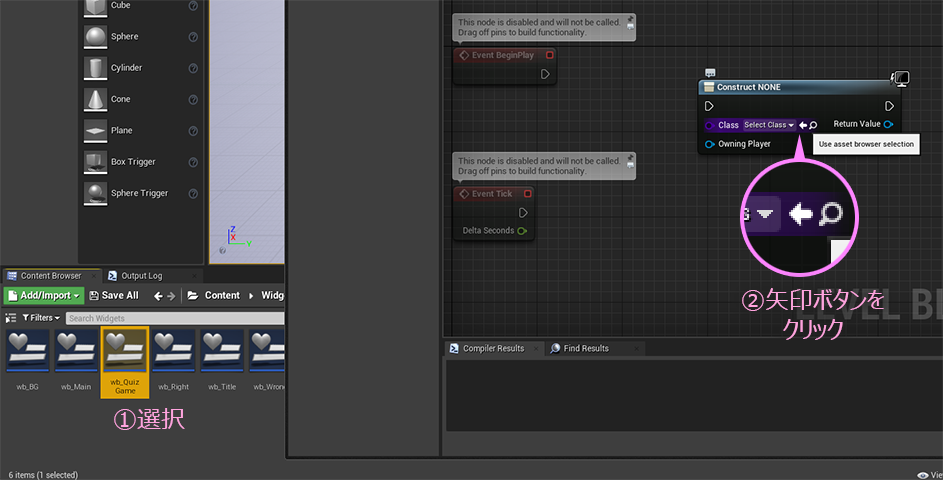This screenshot has width=943, height=480.
Task: Click the comment bubble above Construct node
Action: tap(710, 73)
